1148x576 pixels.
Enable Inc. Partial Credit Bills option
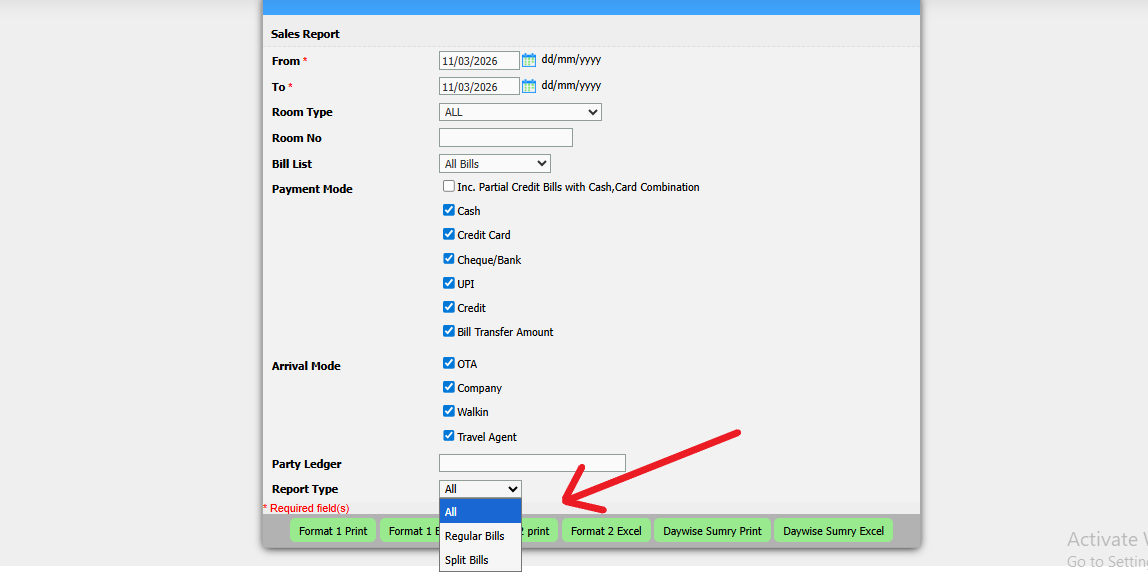[x=449, y=186]
